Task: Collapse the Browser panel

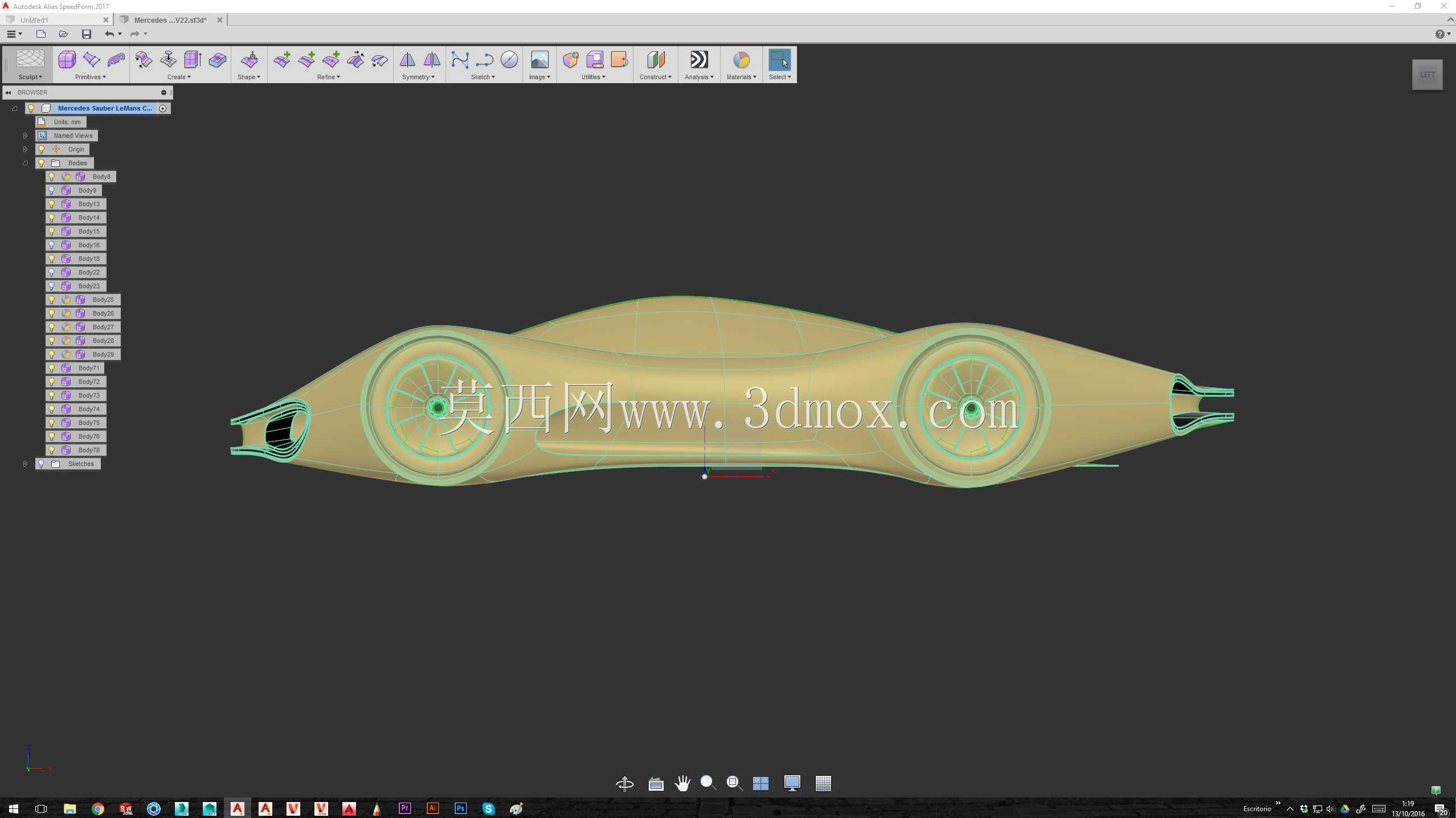Action: tap(8, 92)
